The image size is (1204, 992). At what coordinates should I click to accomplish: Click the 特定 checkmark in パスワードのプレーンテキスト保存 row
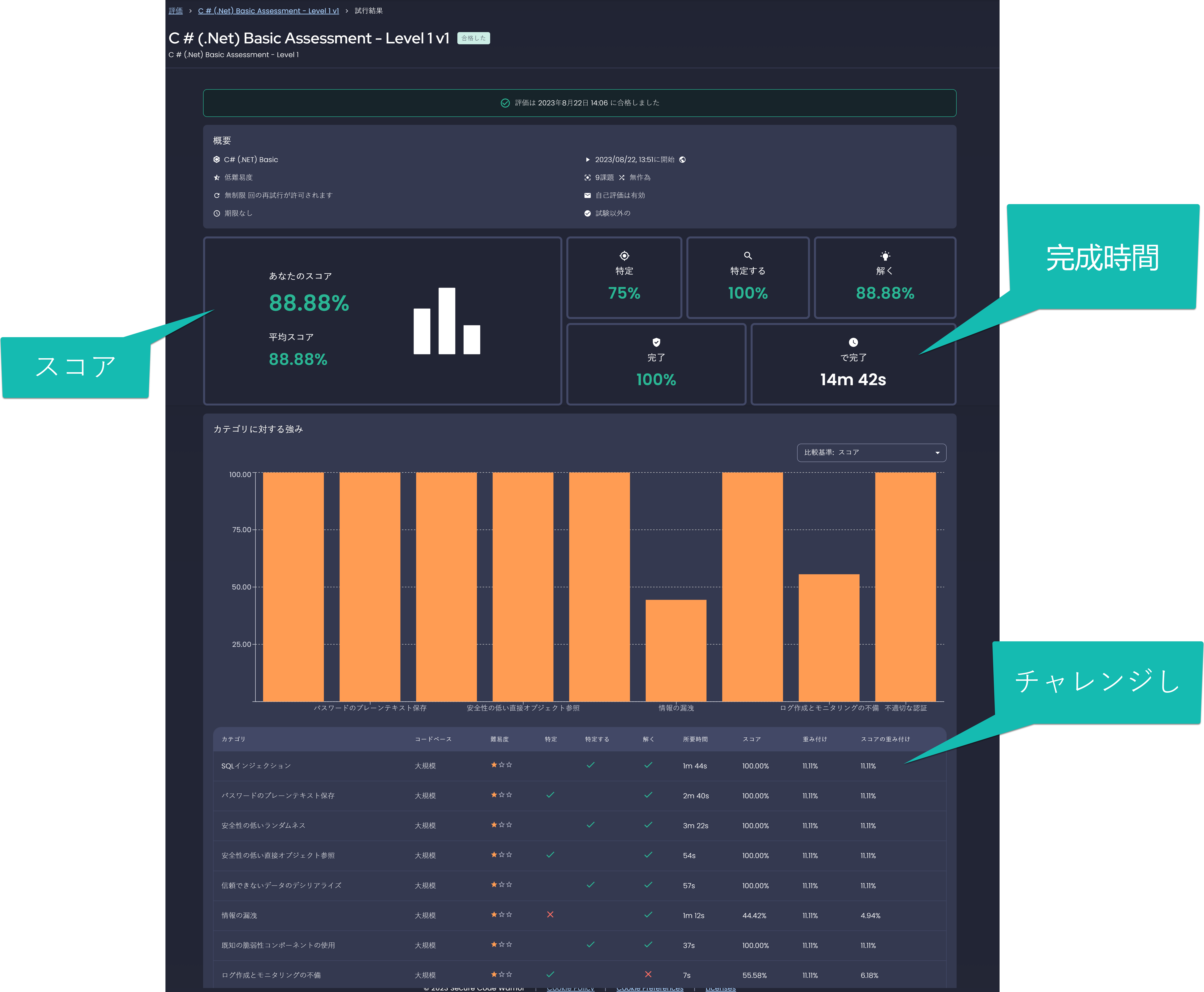click(x=550, y=795)
